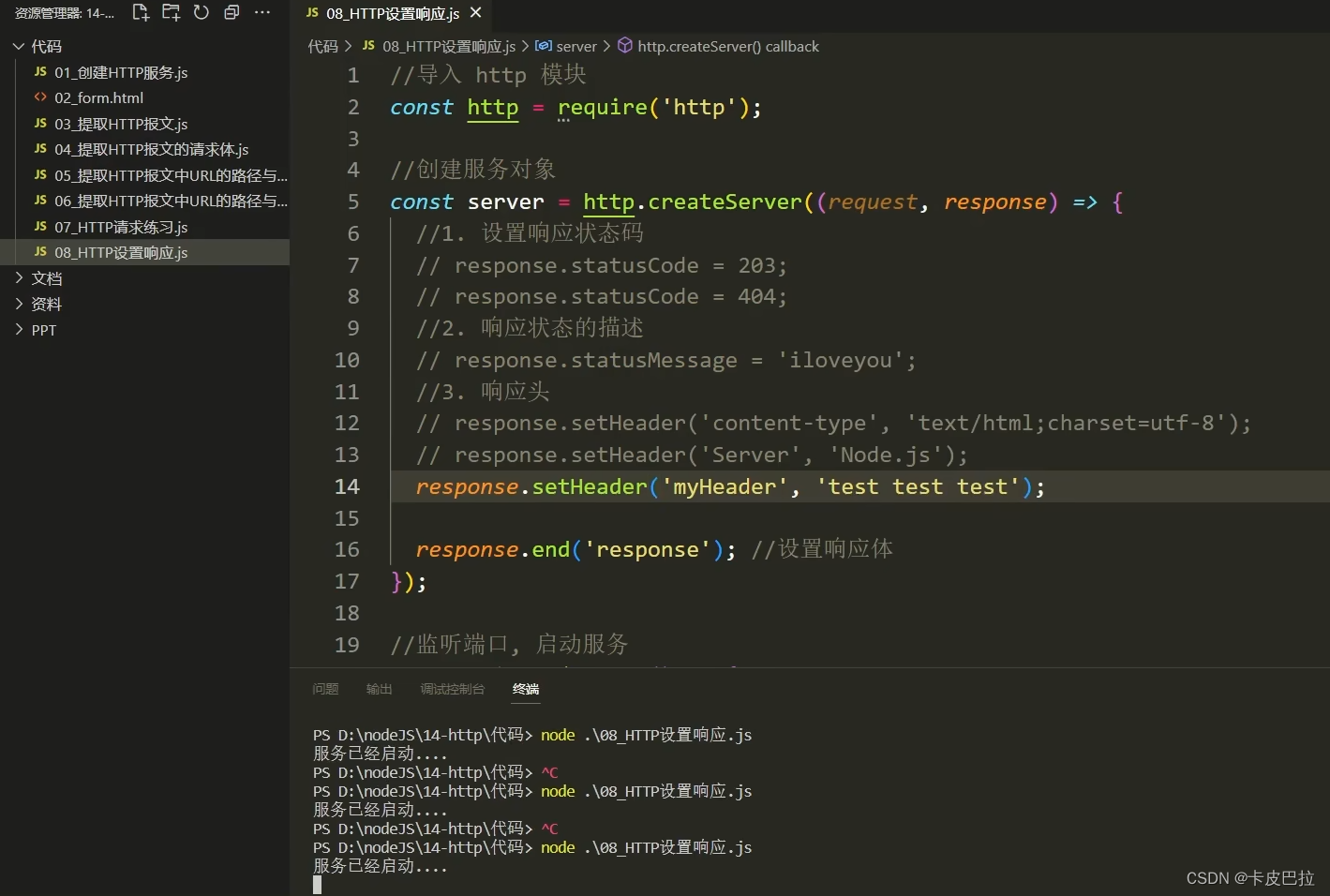This screenshot has height=896, width=1330.
Task: Click commented statusCode = 404 line
Action: click(602, 297)
